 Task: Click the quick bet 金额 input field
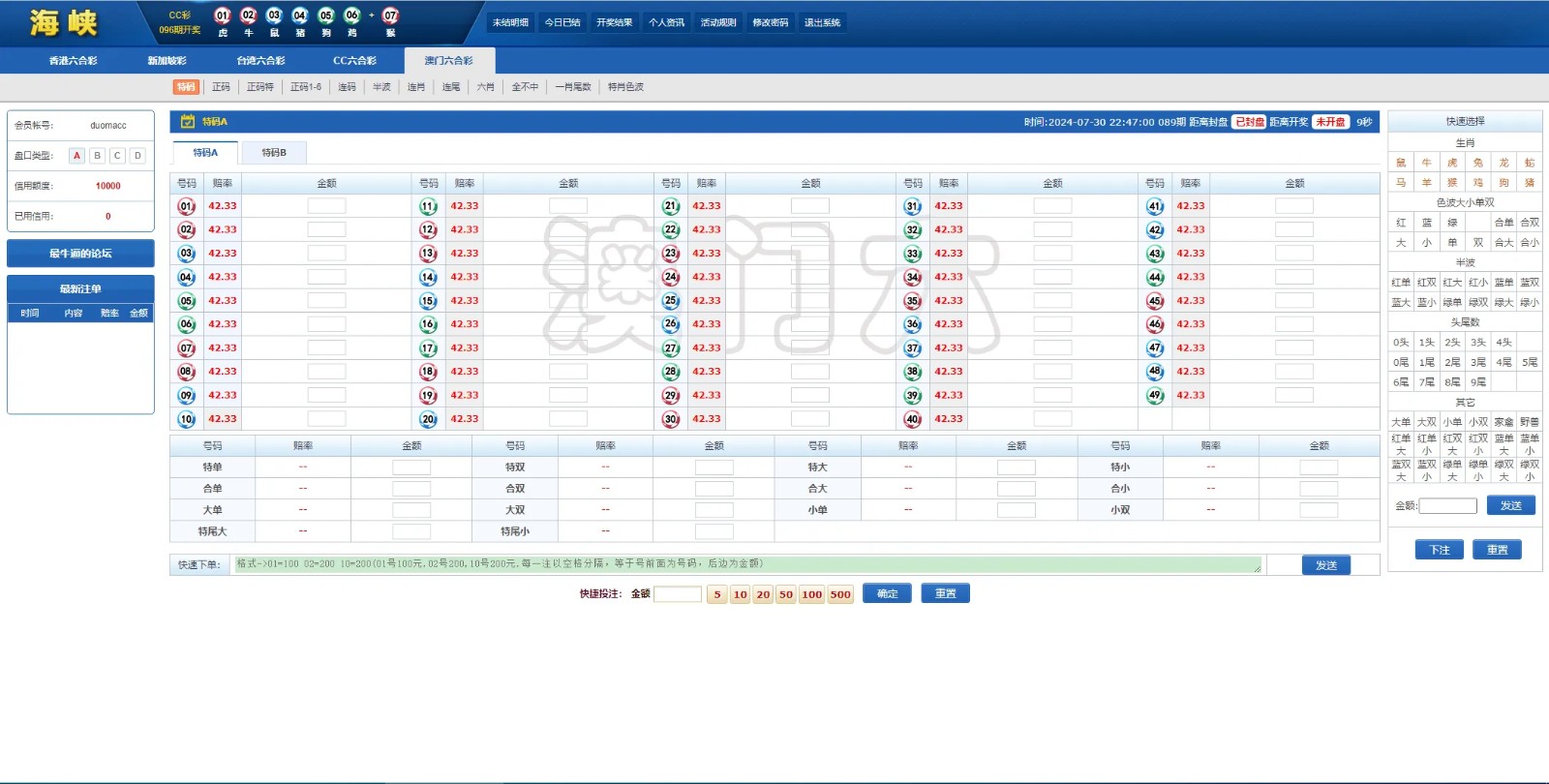[677, 594]
